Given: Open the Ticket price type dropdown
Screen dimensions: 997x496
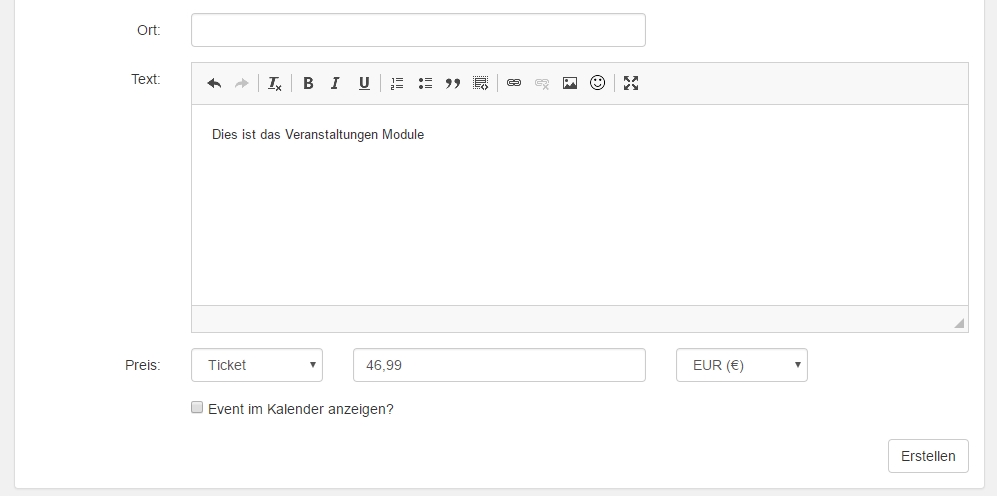Looking at the screenshot, I should (257, 365).
